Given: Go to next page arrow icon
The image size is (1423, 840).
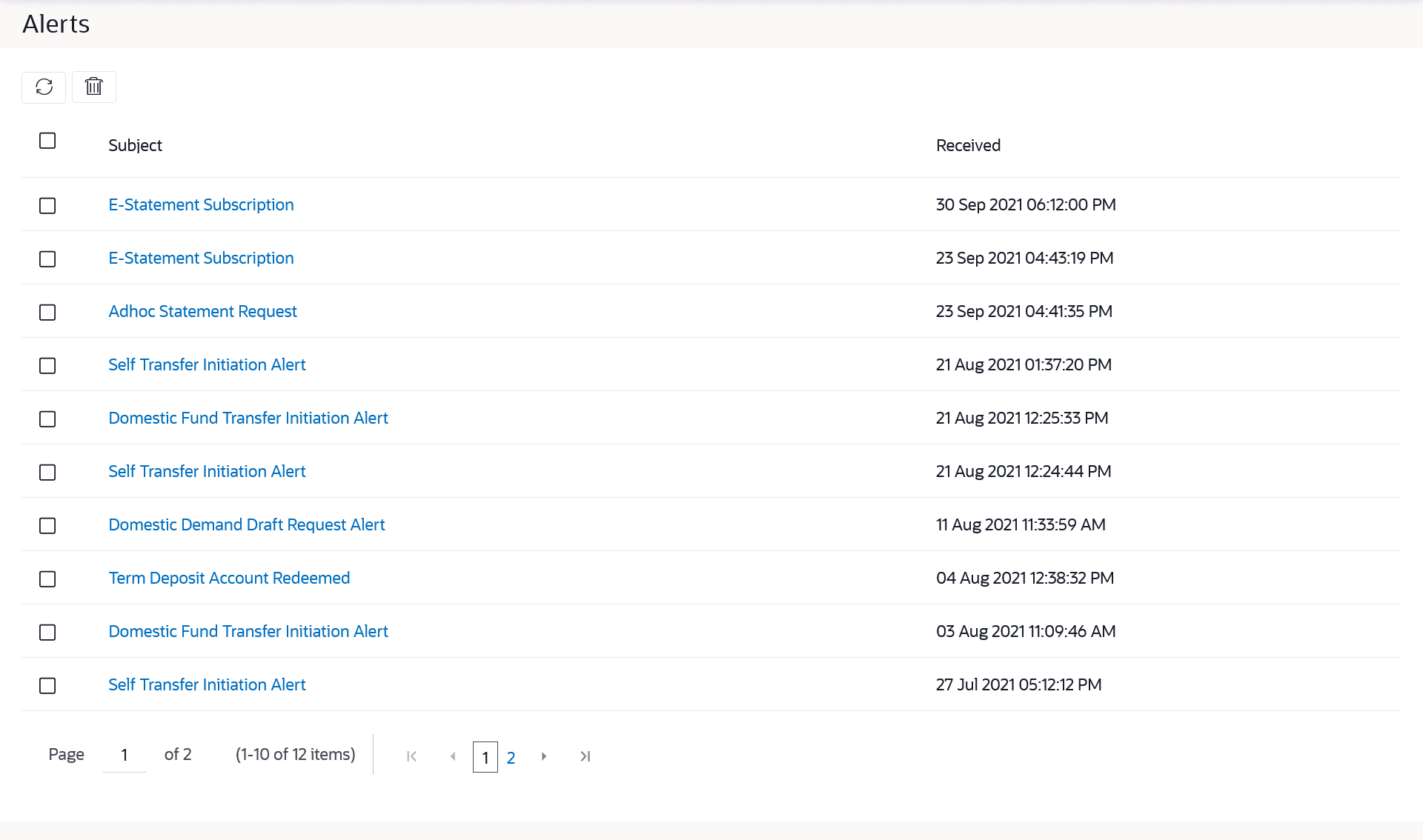Looking at the screenshot, I should point(544,756).
